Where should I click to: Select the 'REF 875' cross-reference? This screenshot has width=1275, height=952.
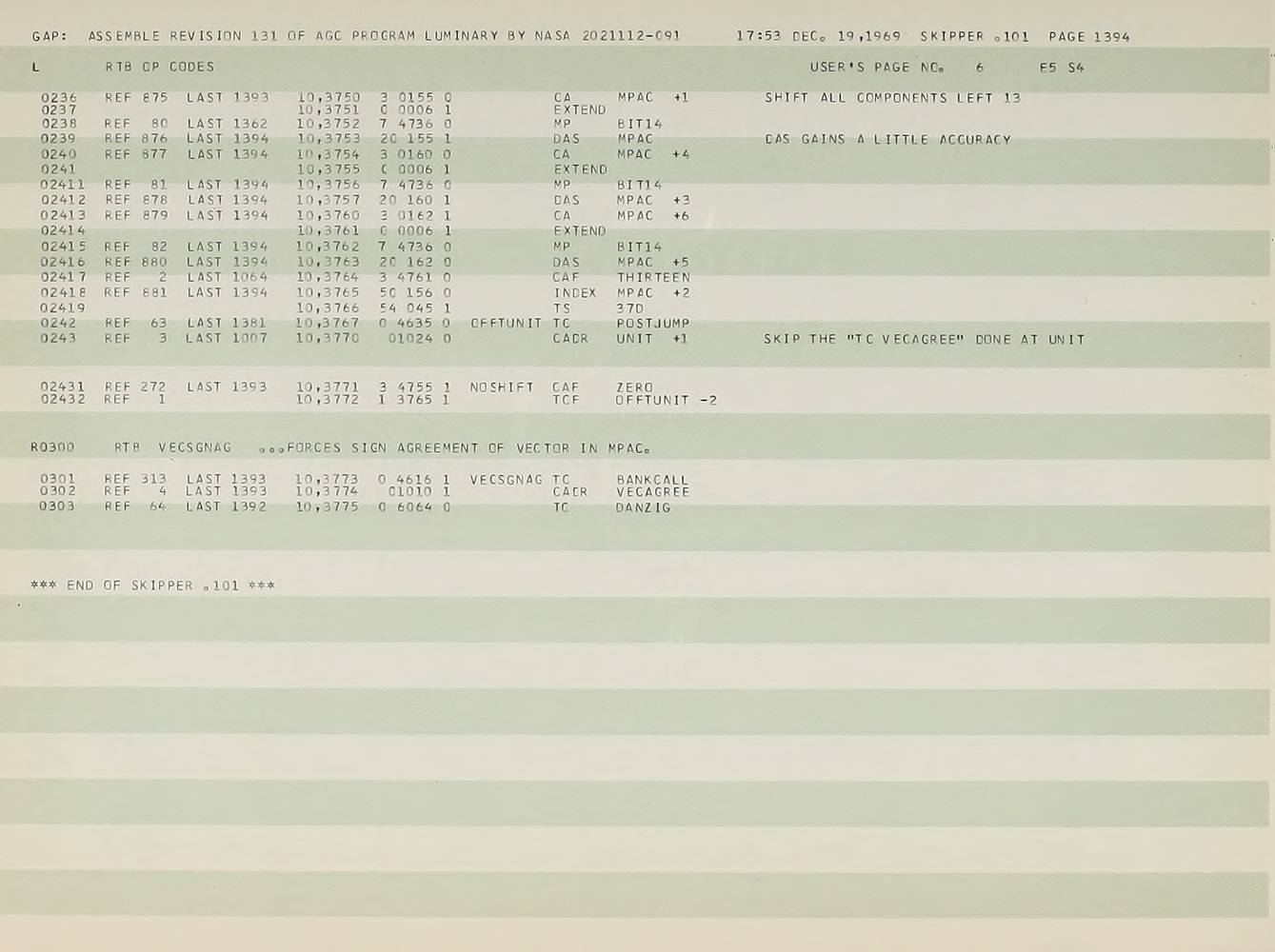[x=136, y=97]
